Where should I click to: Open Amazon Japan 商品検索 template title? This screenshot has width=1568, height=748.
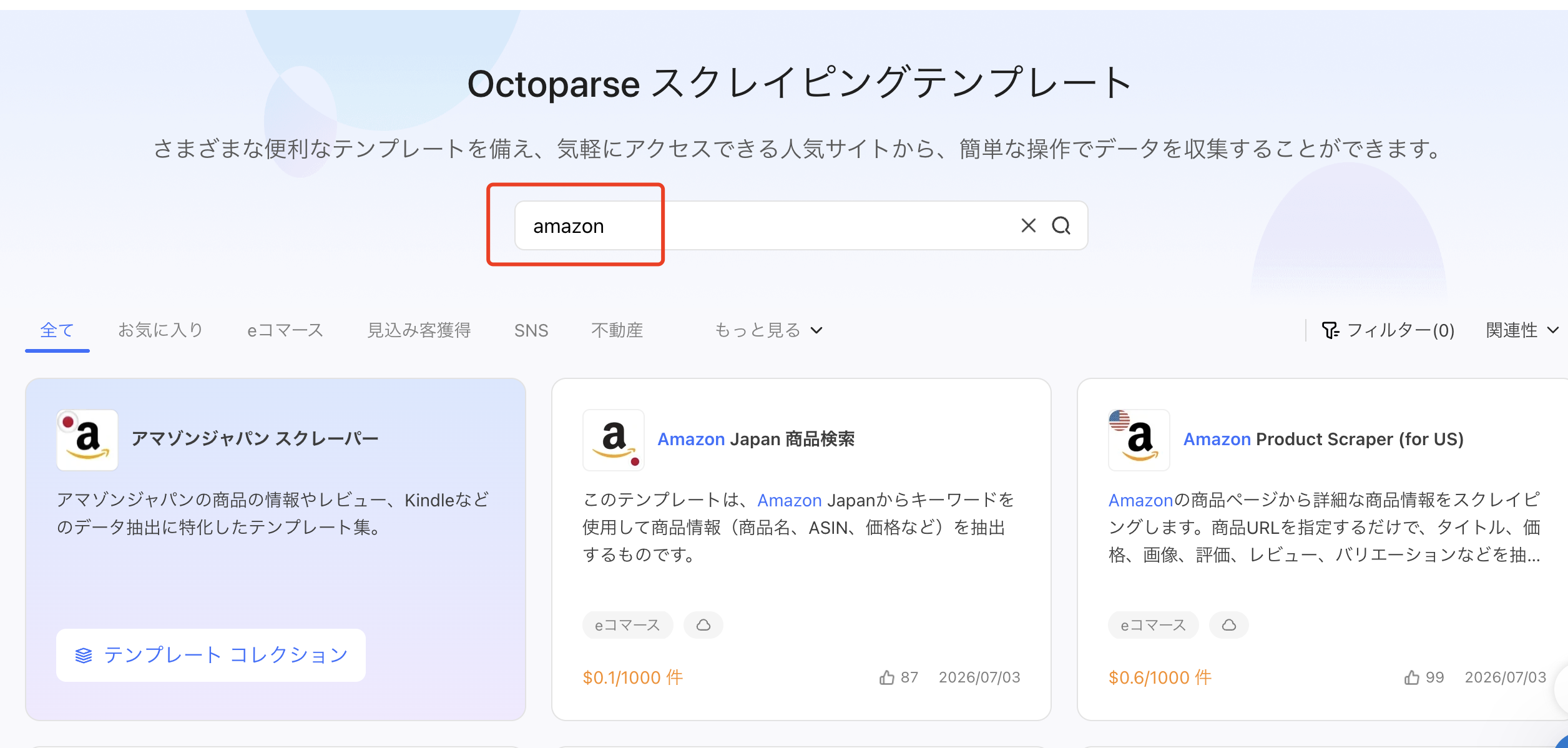(756, 439)
